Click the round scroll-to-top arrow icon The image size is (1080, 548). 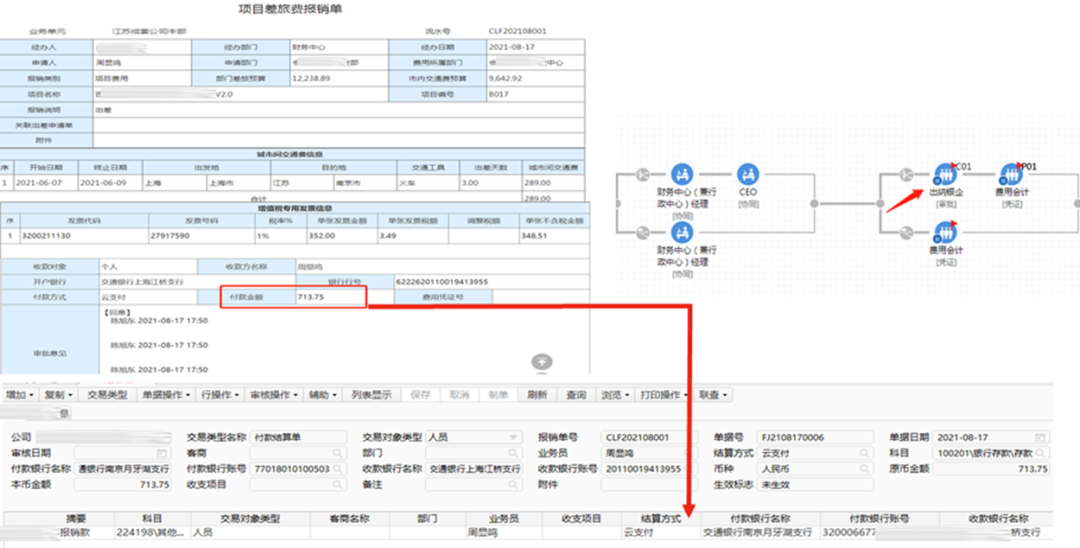[x=541, y=362]
